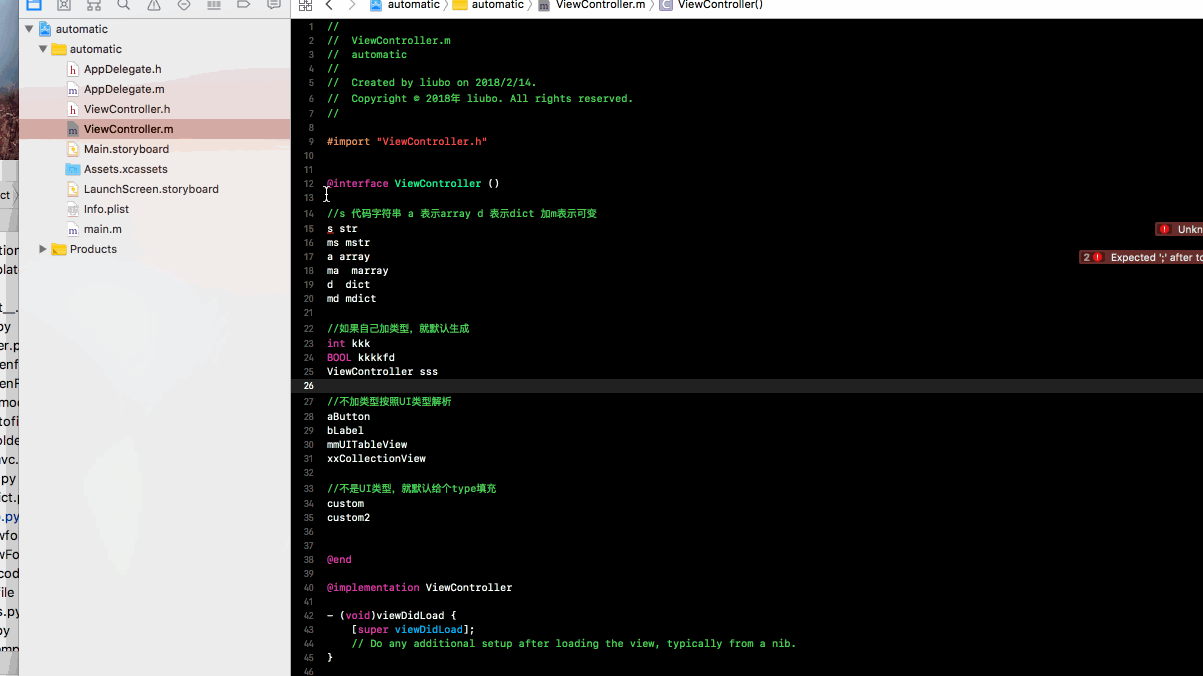
Task: Click the 'ma marray' code line
Action: pyautogui.click(x=357, y=271)
